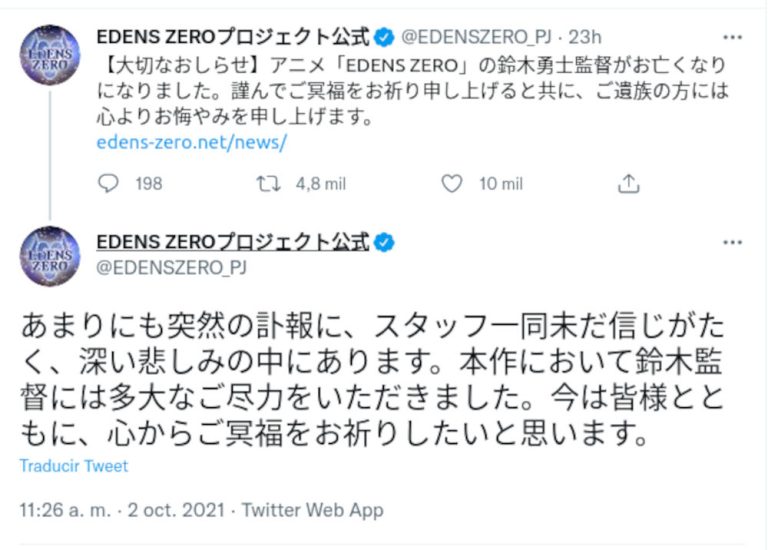Viewport: 768px width, 550px height.
Task: Open the bold profile name in the second tweet
Action: point(232,242)
